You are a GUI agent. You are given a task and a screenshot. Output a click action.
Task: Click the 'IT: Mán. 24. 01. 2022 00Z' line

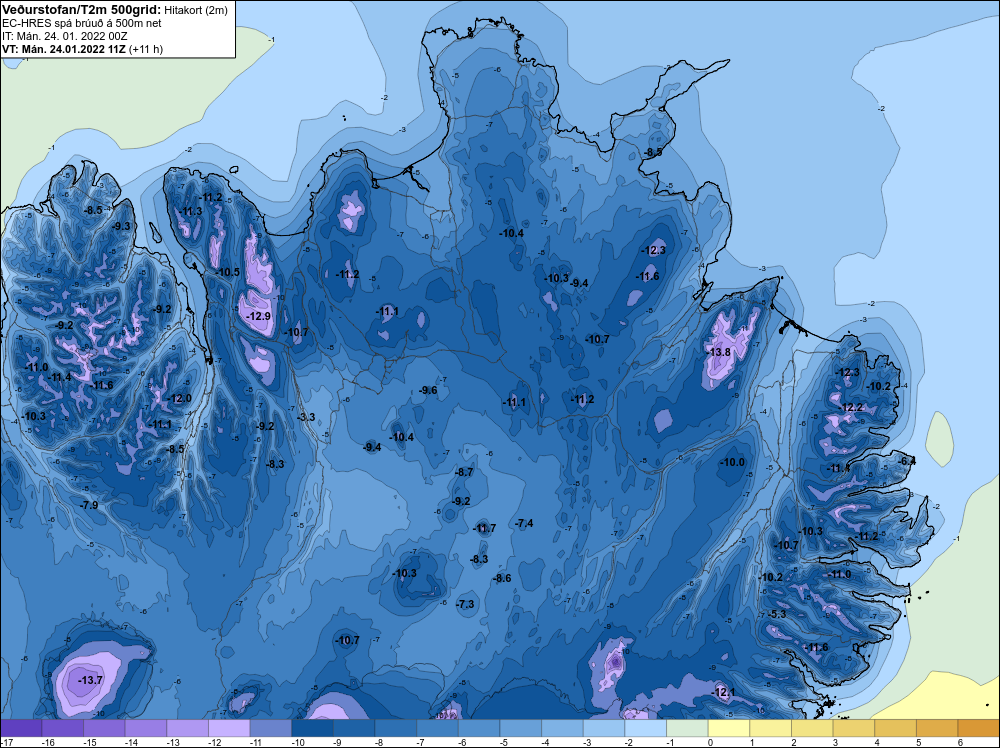[64, 36]
